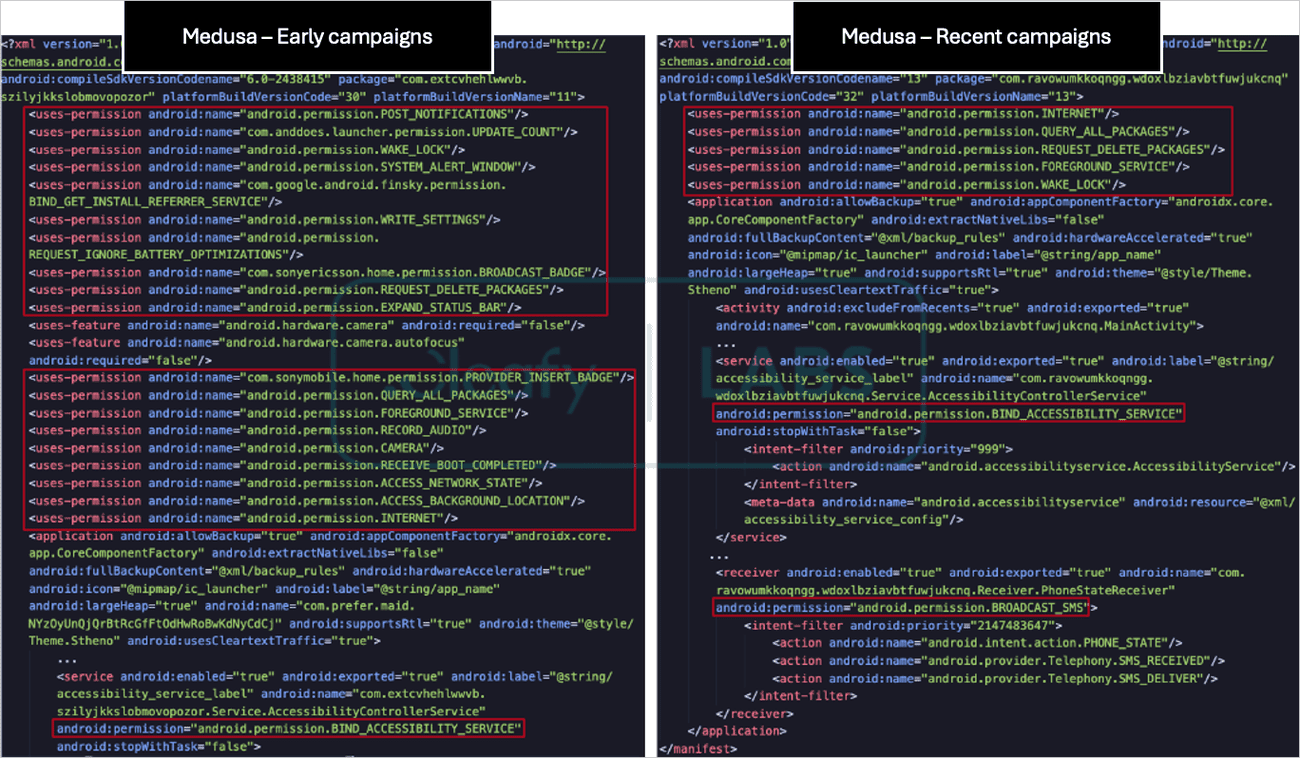1300x758 pixels.
Task: Select WAKE_LOCK line in Early campaigns panel
Action: coord(247,150)
